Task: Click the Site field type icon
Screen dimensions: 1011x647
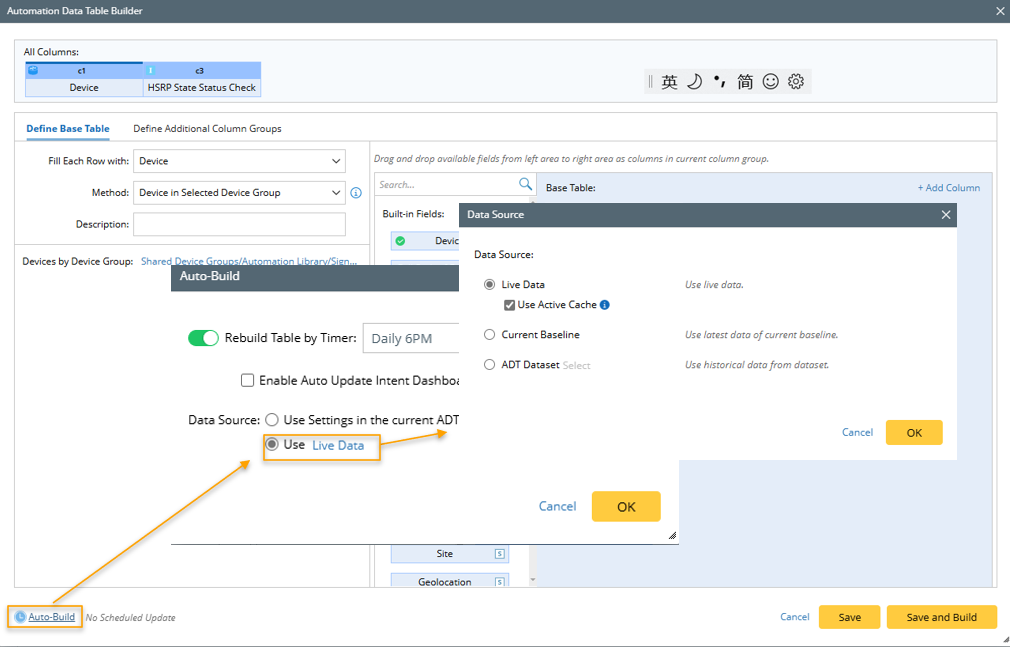Action: pyautogui.click(x=500, y=554)
